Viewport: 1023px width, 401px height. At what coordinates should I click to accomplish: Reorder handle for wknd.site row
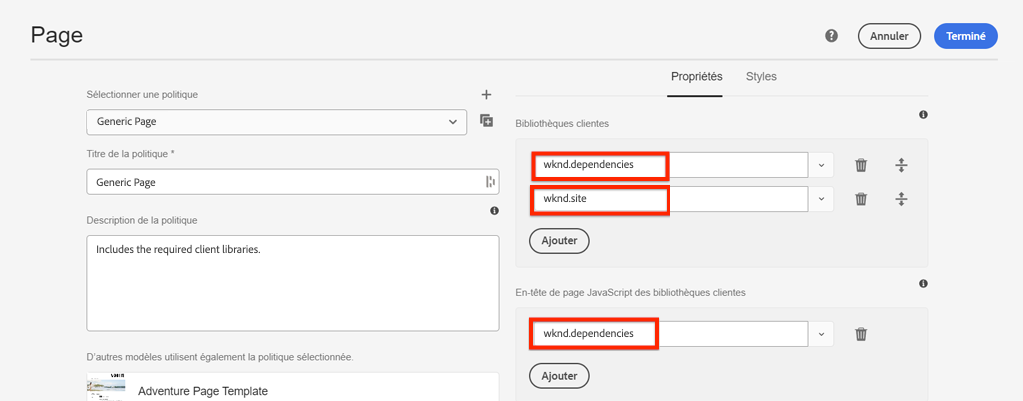(x=901, y=199)
